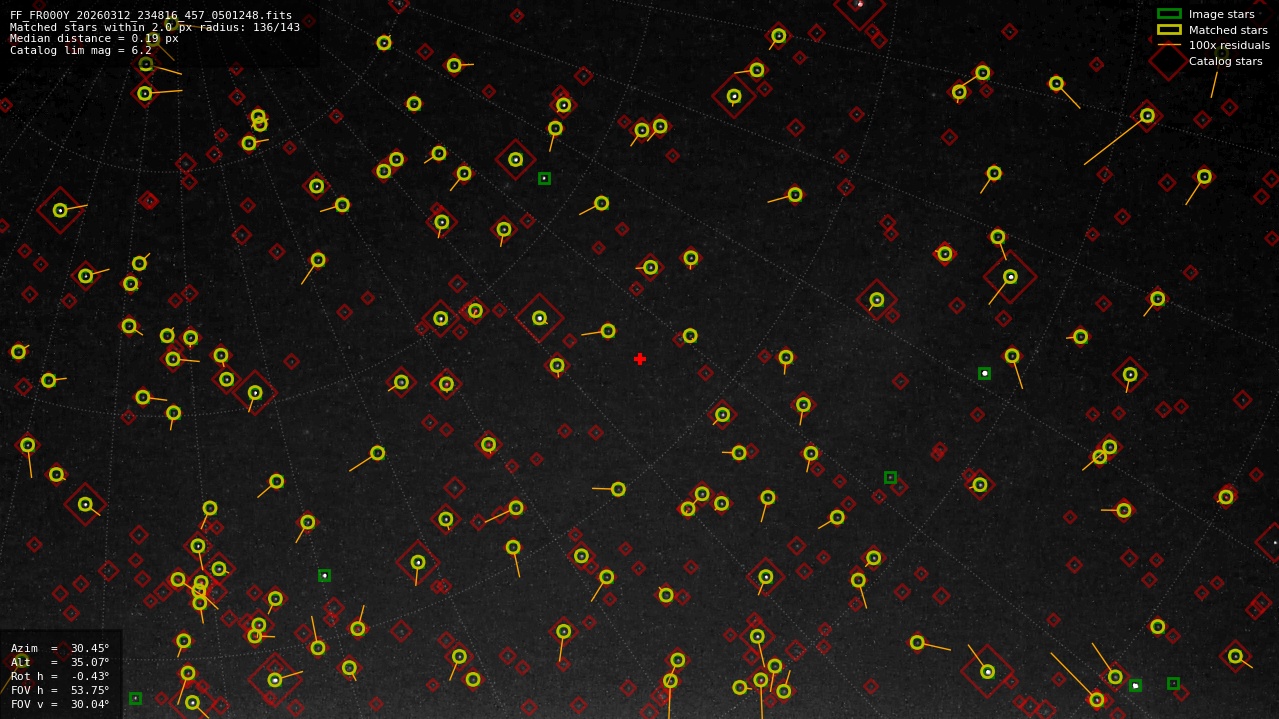The image size is (1279, 719).
Task: Click the Rot h -0.43° readout
Action: [60, 676]
